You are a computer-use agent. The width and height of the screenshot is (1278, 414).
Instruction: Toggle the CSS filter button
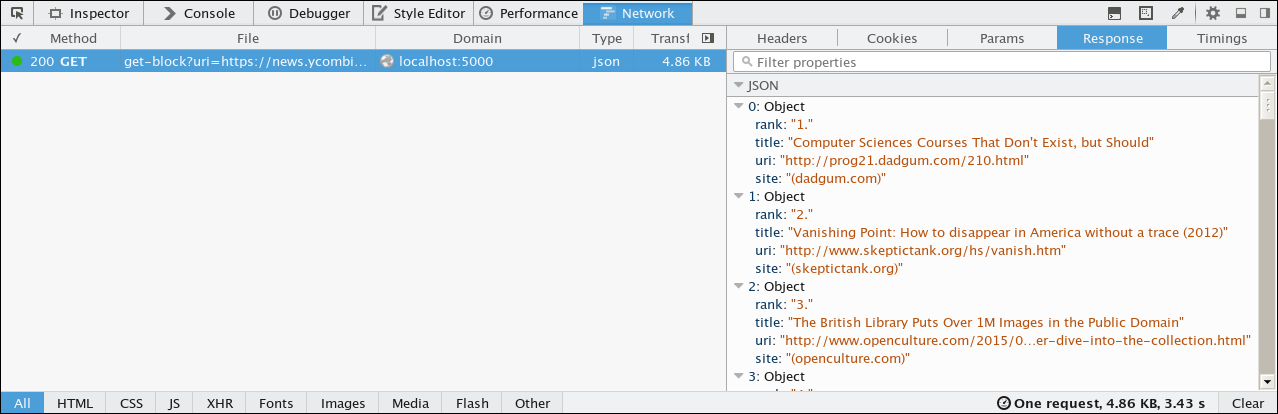[132, 403]
